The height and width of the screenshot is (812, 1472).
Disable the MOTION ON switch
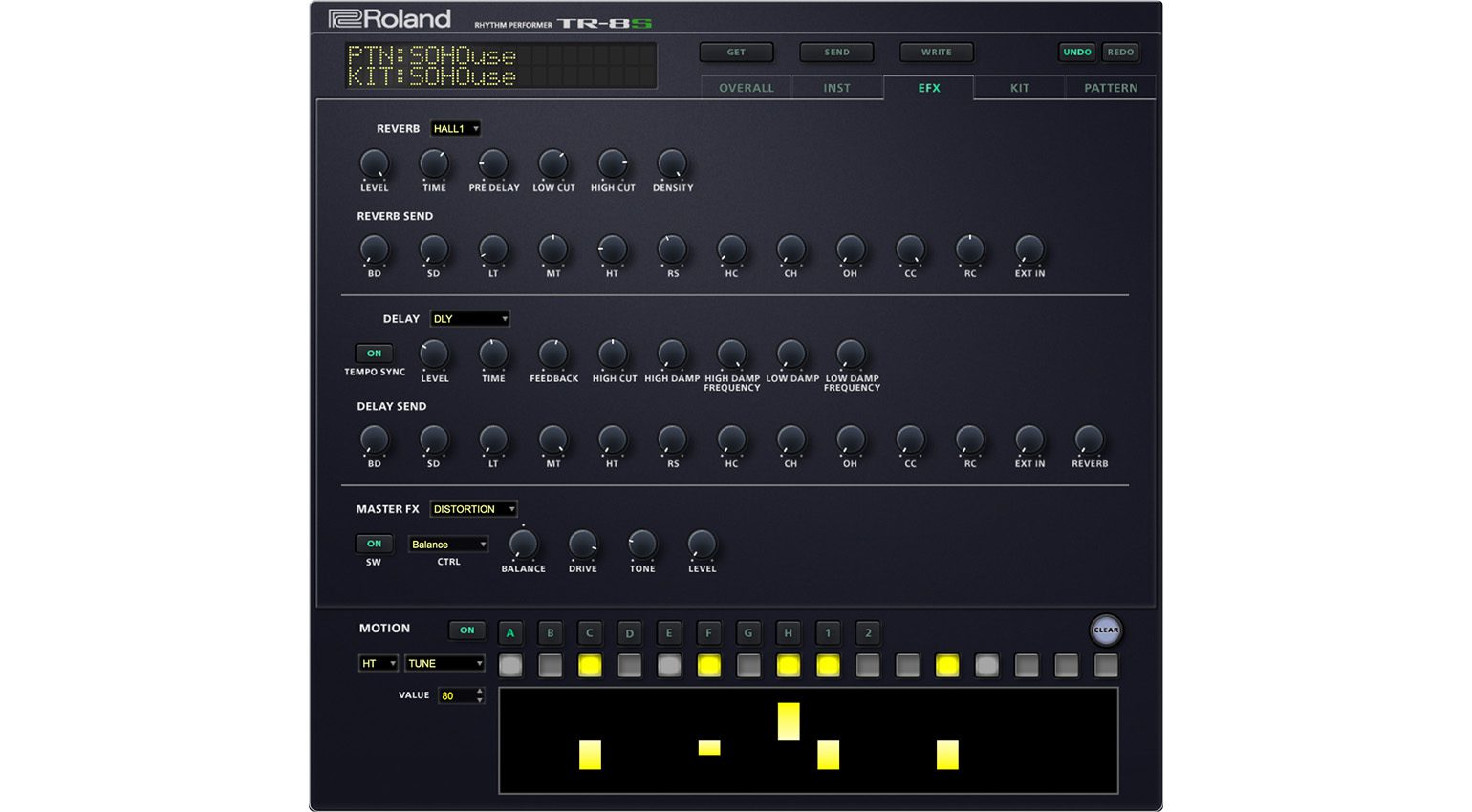click(466, 630)
